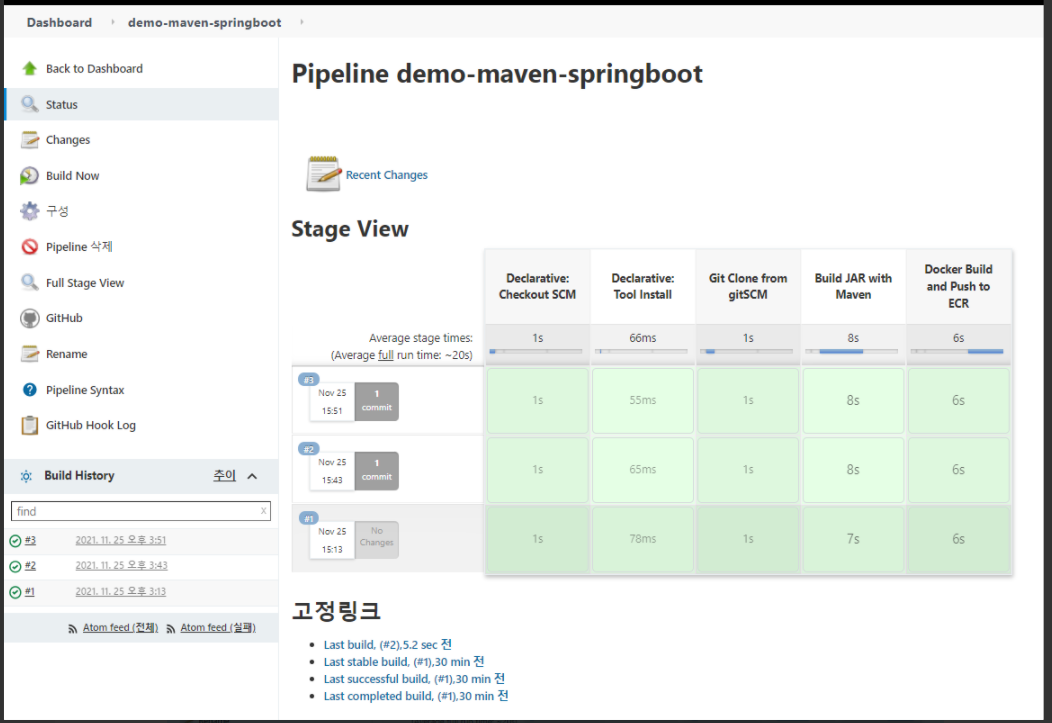The image size is (1052, 723).
Task: Open the Dashboard breadcrumb
Action: click(x=59, y=22)
